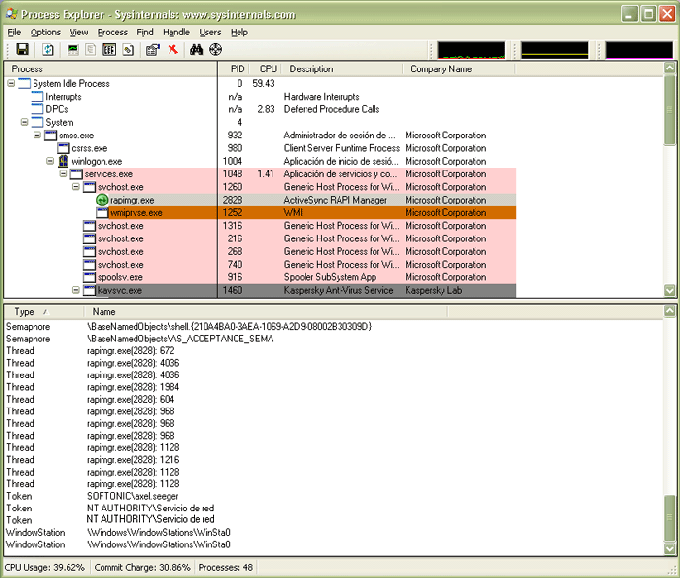Collapse the smss.exe tree node
The width and height of the screenshot is (680, 578).
click(38, 135)
